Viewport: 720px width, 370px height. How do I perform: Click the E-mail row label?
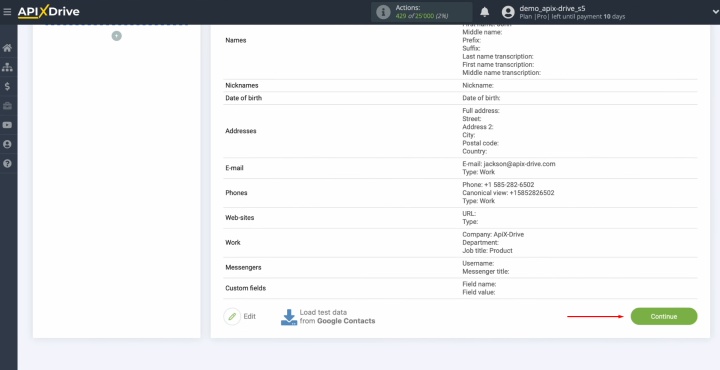pos(234,168)
